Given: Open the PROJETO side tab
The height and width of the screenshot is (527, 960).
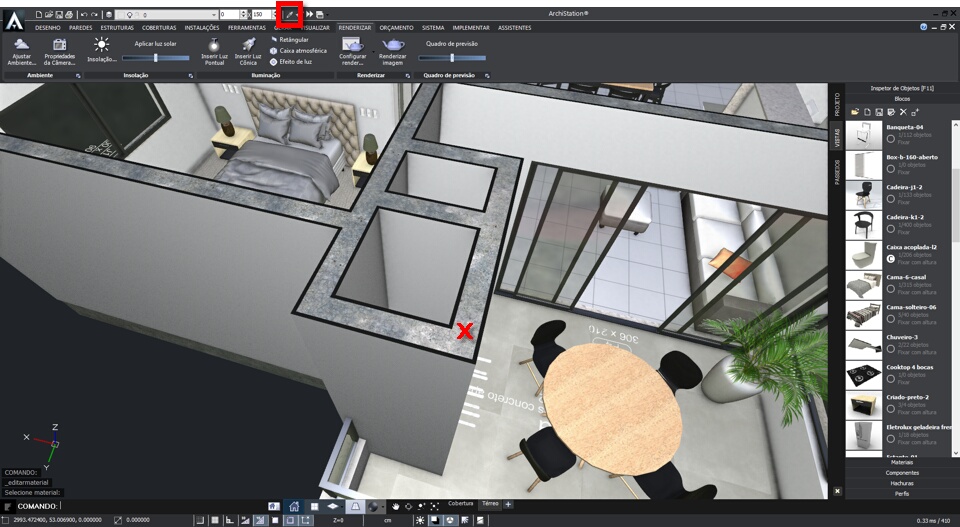Looking at the screenshot, I should point(837,104).
